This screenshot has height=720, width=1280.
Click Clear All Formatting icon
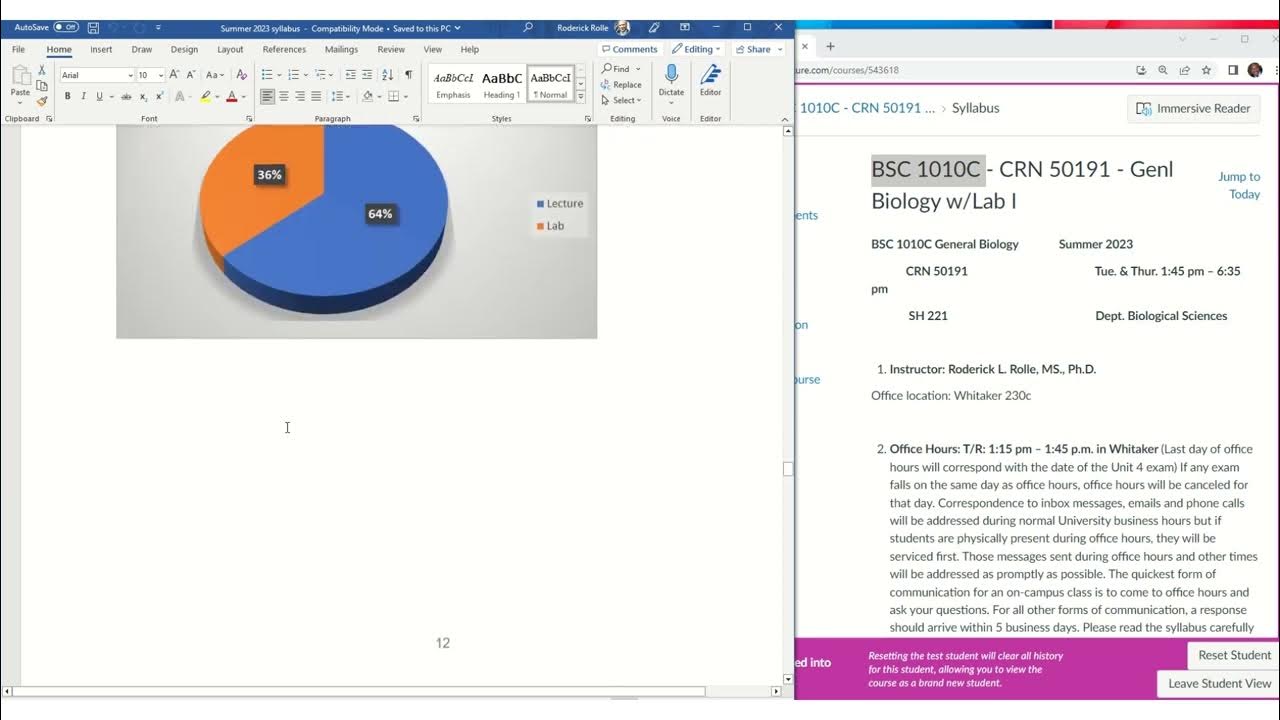pos(241,75)
